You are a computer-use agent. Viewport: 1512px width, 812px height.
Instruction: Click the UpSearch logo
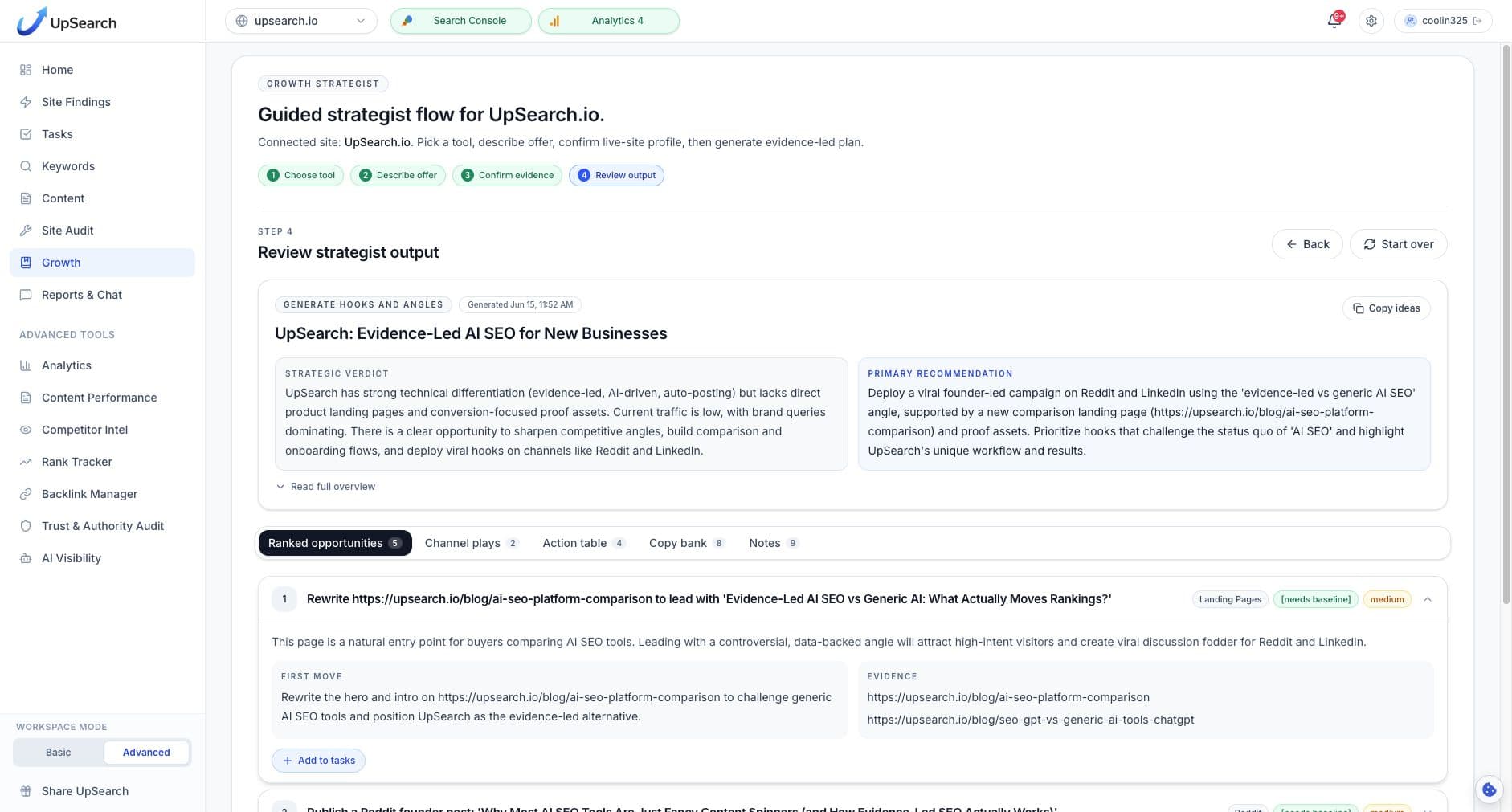[67, 22]
